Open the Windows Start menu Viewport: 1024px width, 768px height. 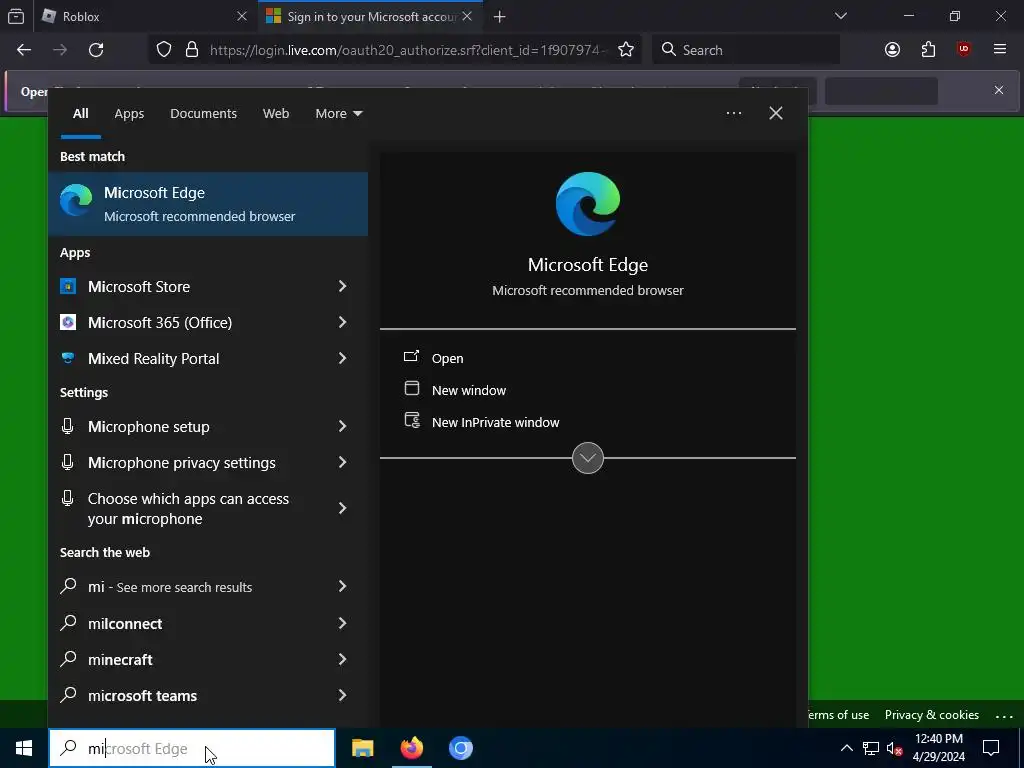(x=24, y=748)
